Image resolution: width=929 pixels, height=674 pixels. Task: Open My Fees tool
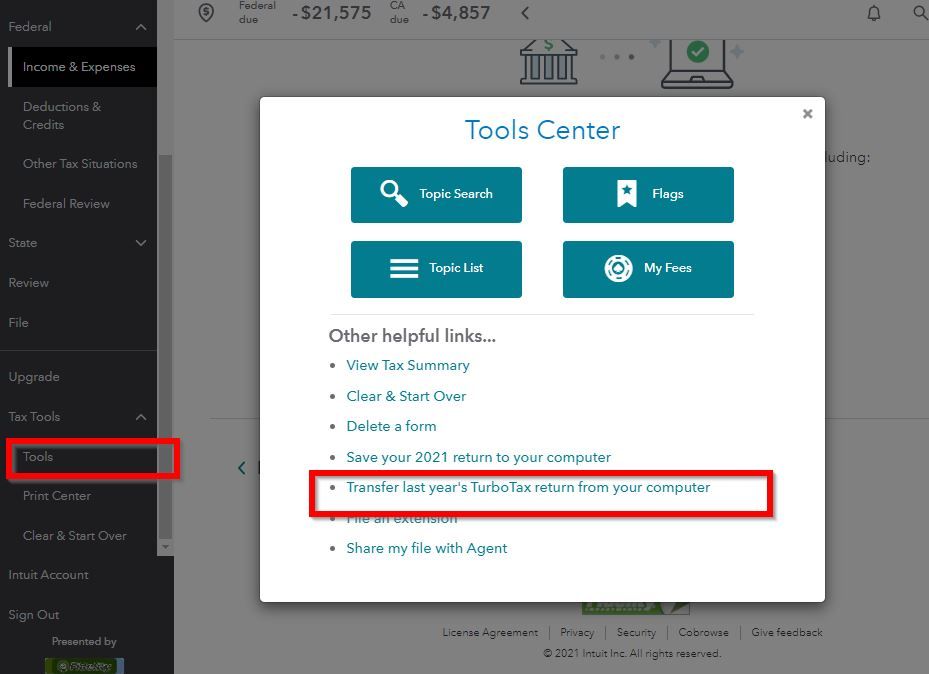(648, 269)
